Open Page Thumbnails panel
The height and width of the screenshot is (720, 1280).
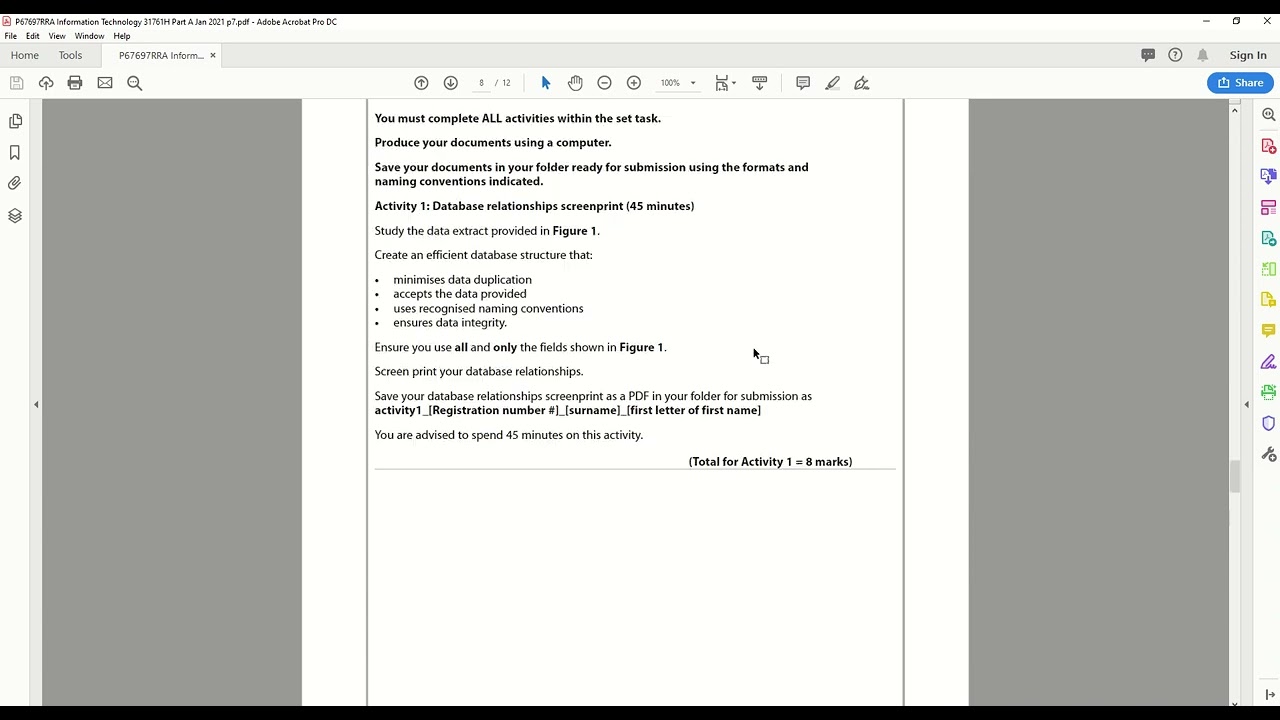[15, 121]
